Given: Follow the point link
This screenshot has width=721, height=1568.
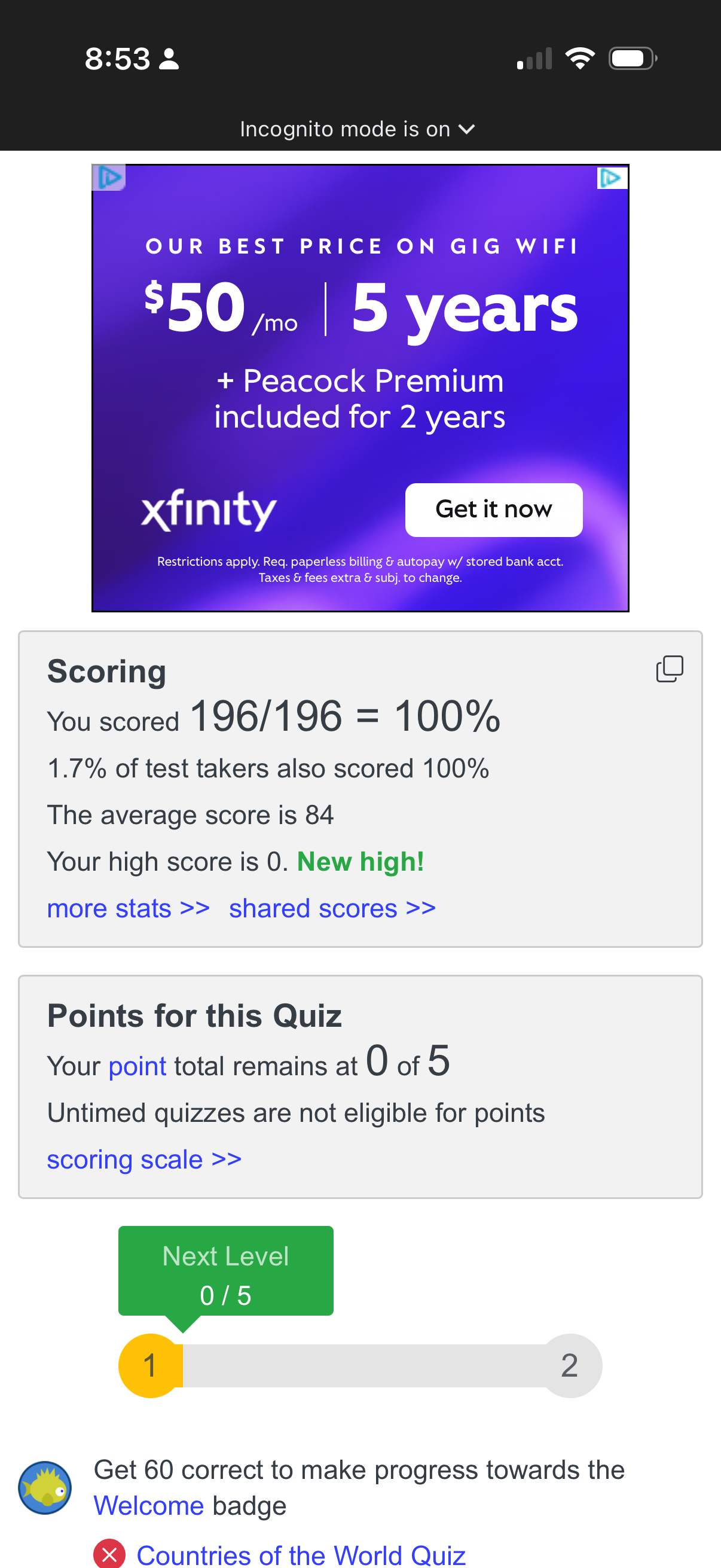Looking at the screenshot, I should pyautogui.click(x=138, y=1066).
